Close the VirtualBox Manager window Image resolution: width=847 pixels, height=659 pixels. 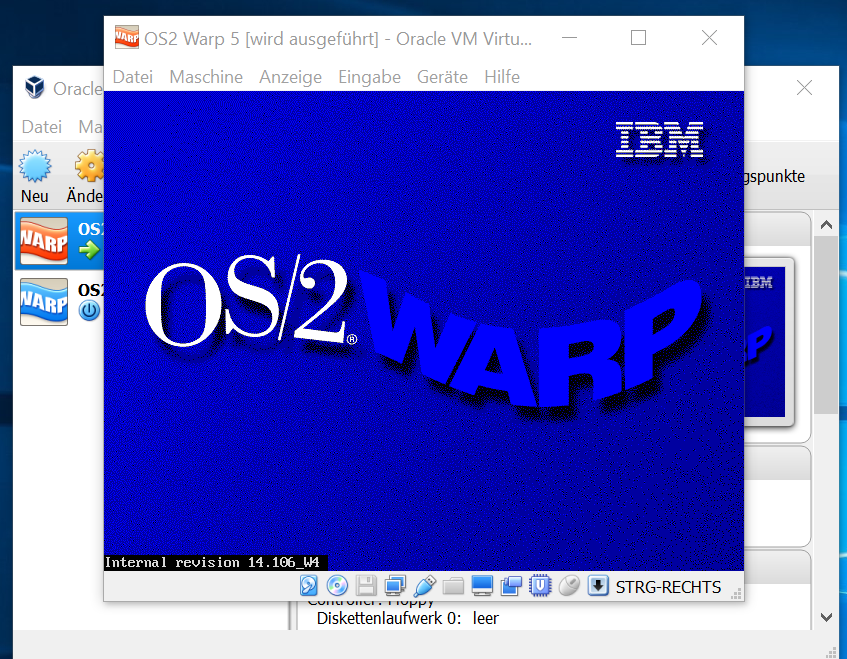pyautogui.click(x=804, y=88)
